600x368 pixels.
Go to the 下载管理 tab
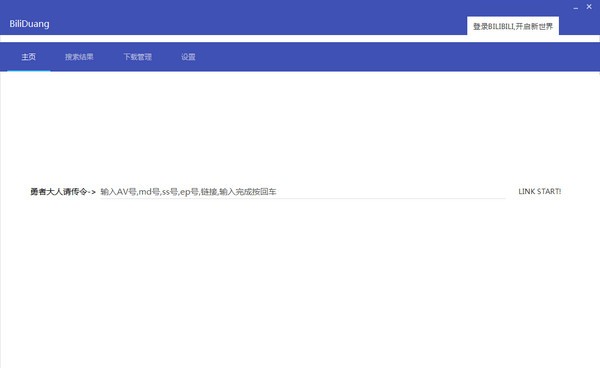tap(137, 57)
